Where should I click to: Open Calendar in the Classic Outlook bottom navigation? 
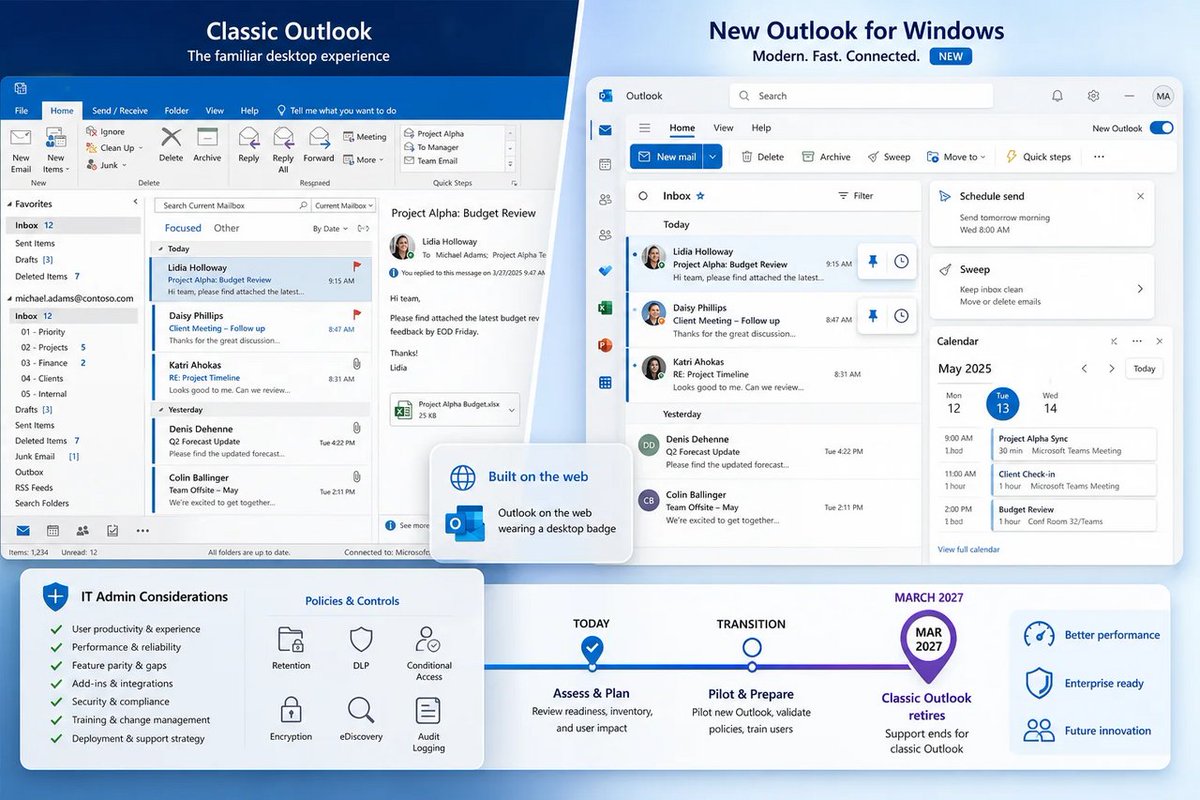[52, 530]
